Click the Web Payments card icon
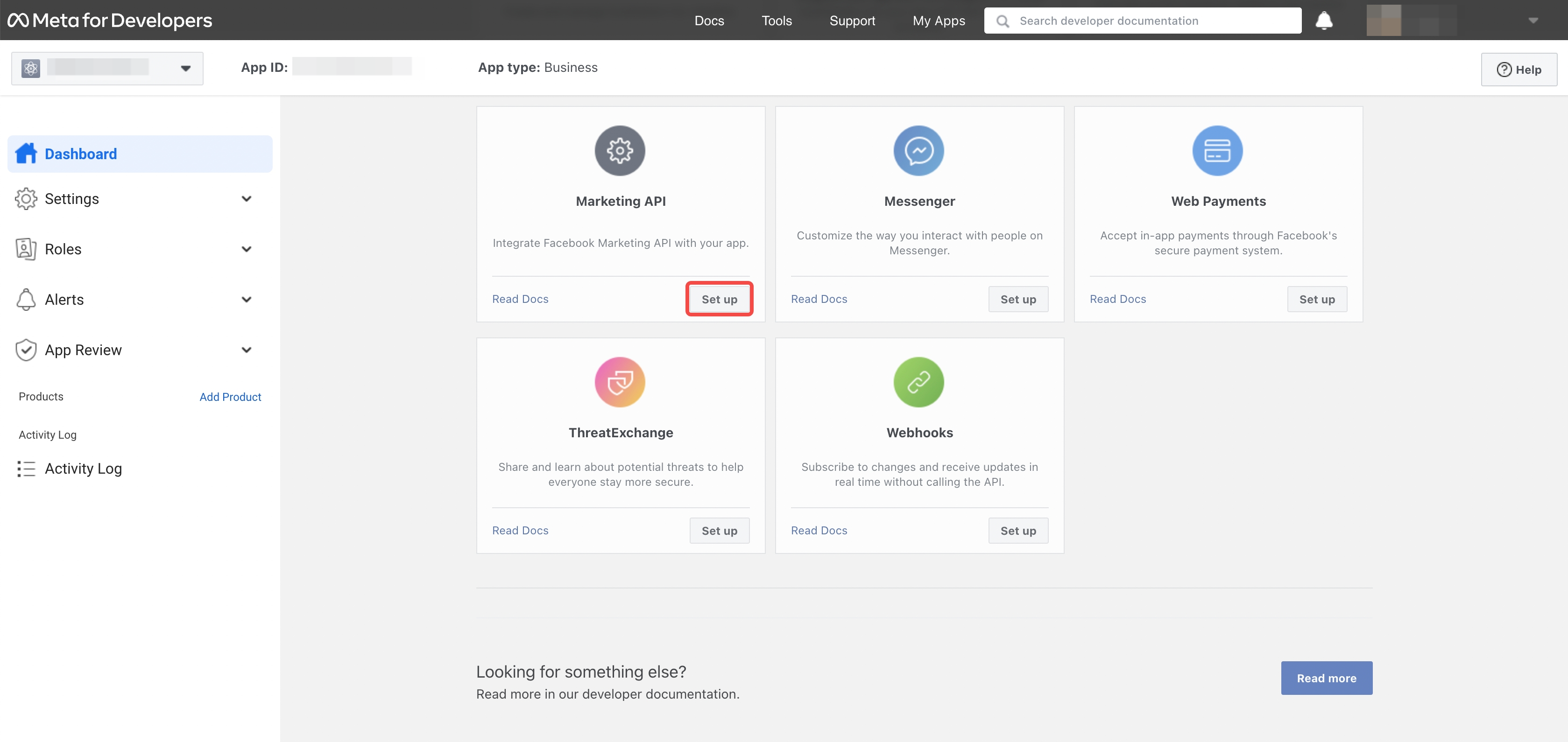The height and width of the screenshot is (742, 1568). pyautogui.click(x=1217, y=150)
